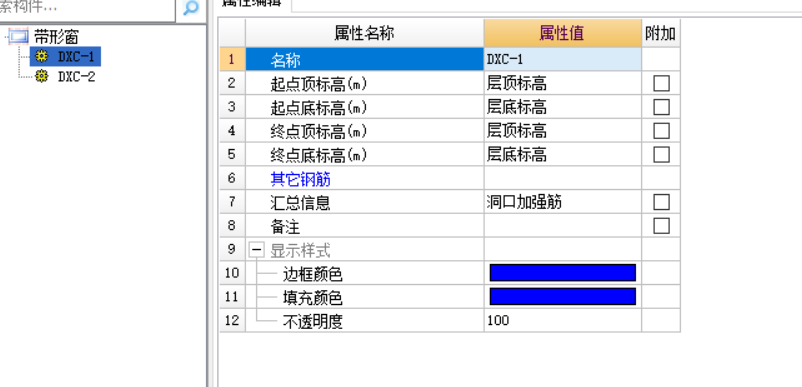Tick the 附加 checkbox for 终点底标高
The height and width of the screenshot is (387, 802).
[661, 154]
